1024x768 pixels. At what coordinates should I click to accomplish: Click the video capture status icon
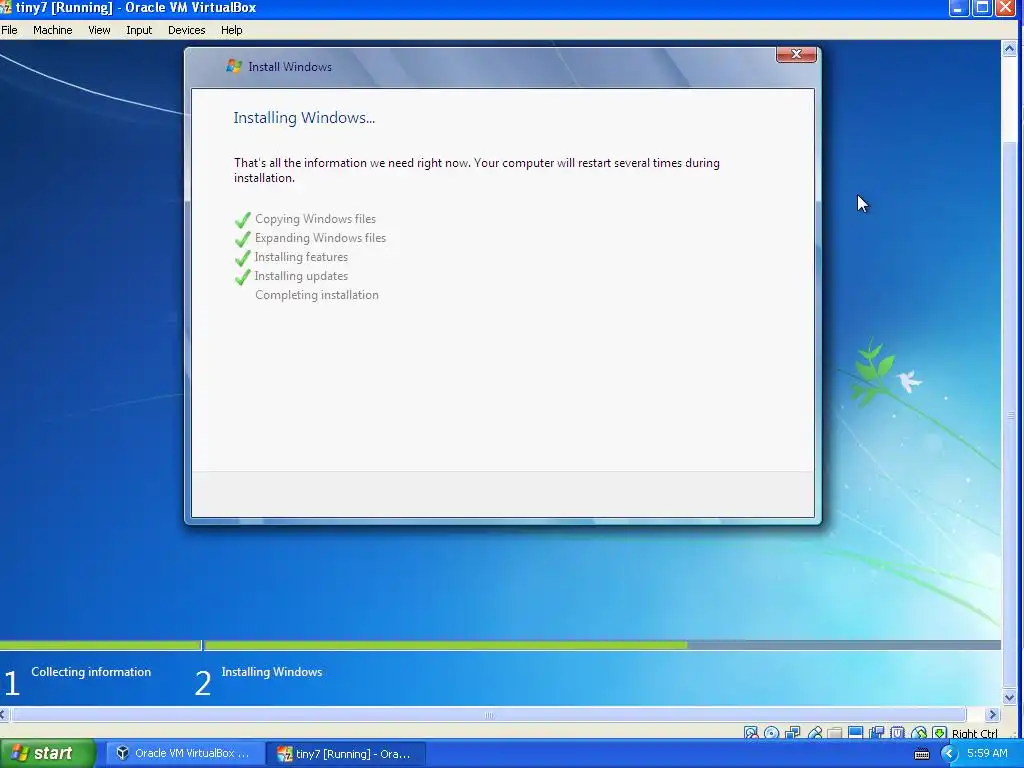pos(876,733)
